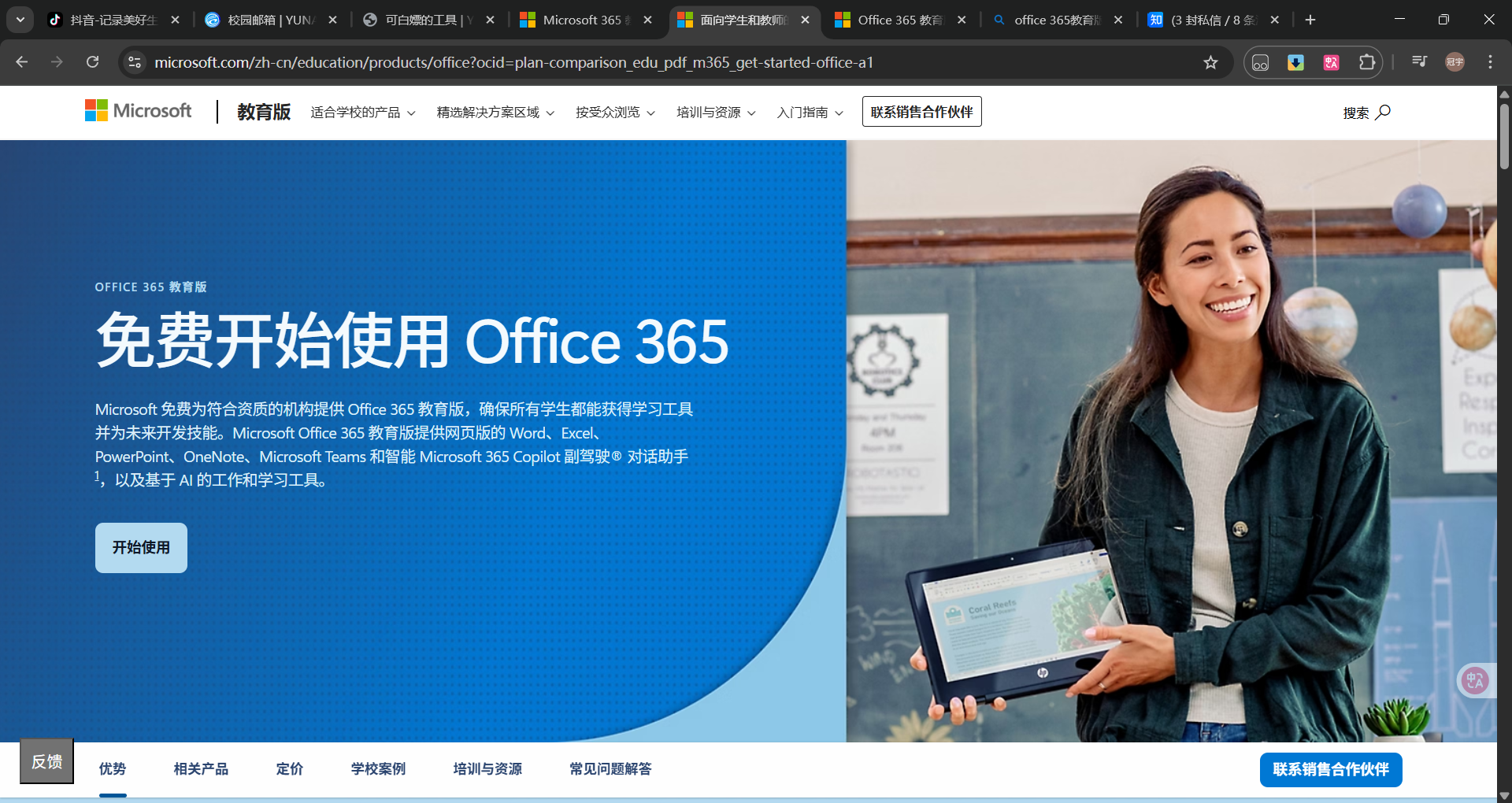The image size is (1512, 803).
Task: Click the 反馈 feedback button
Action: (46, 761)
